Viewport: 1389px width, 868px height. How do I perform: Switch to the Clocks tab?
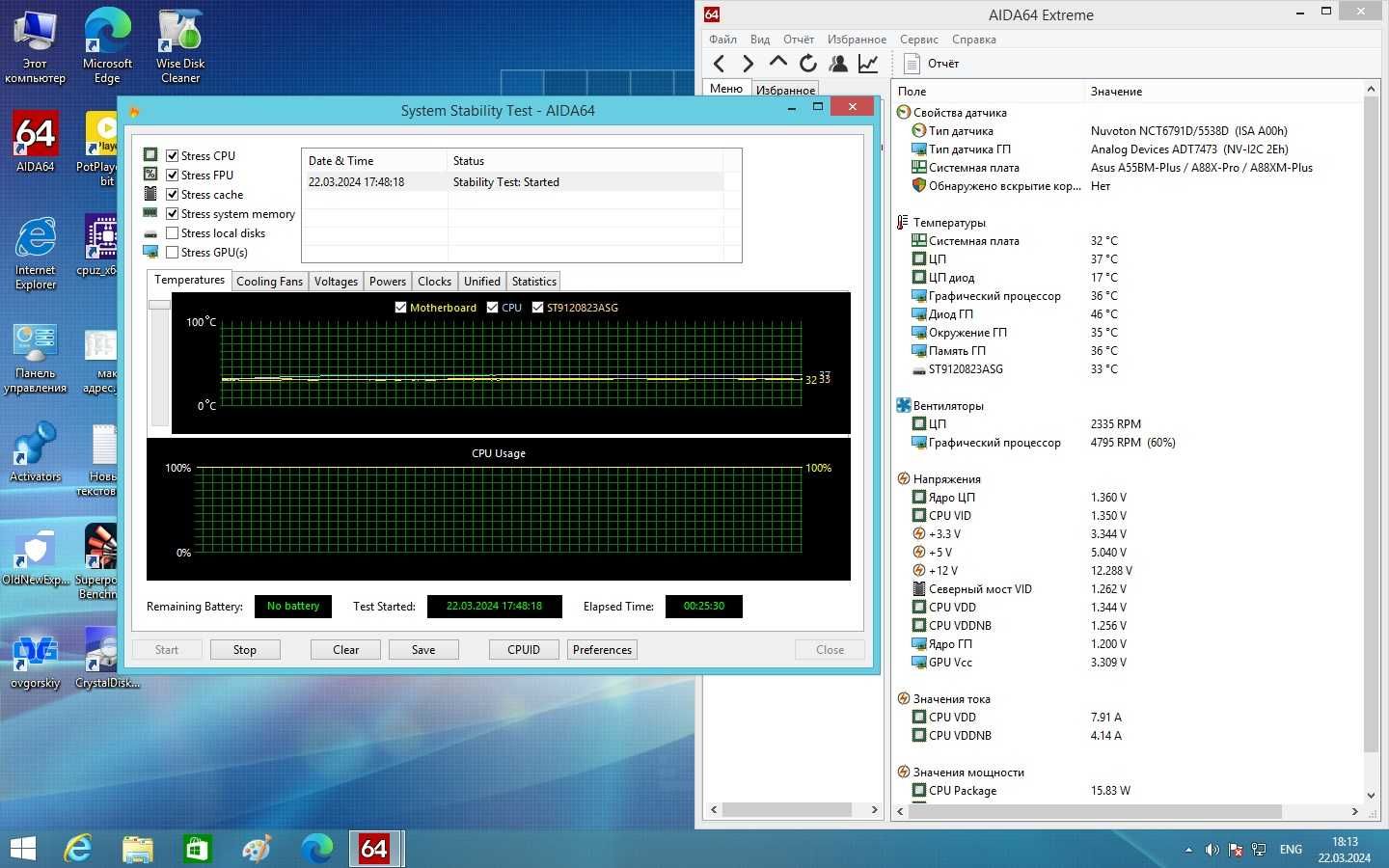(434, 282)
